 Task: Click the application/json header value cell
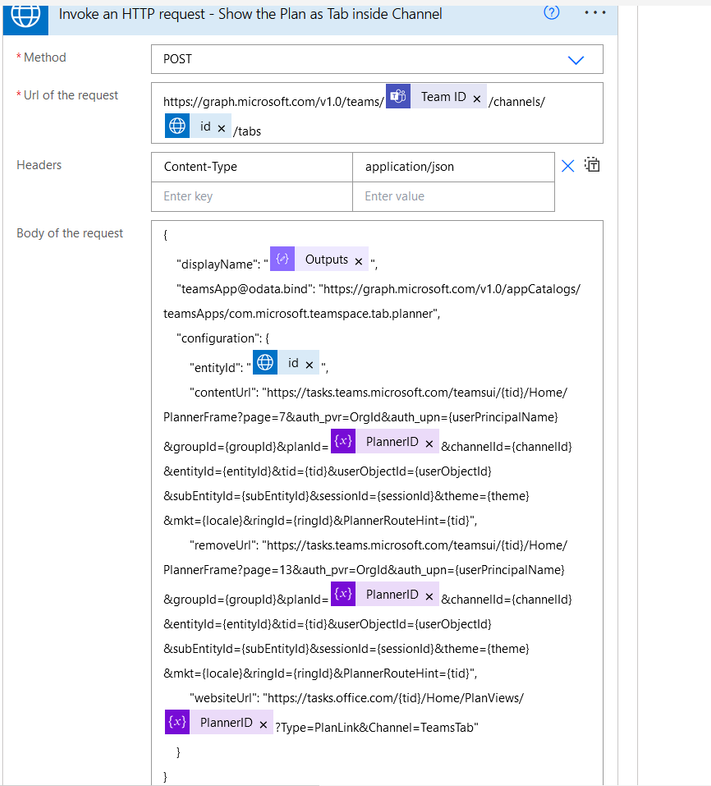(x=453, y=167)
